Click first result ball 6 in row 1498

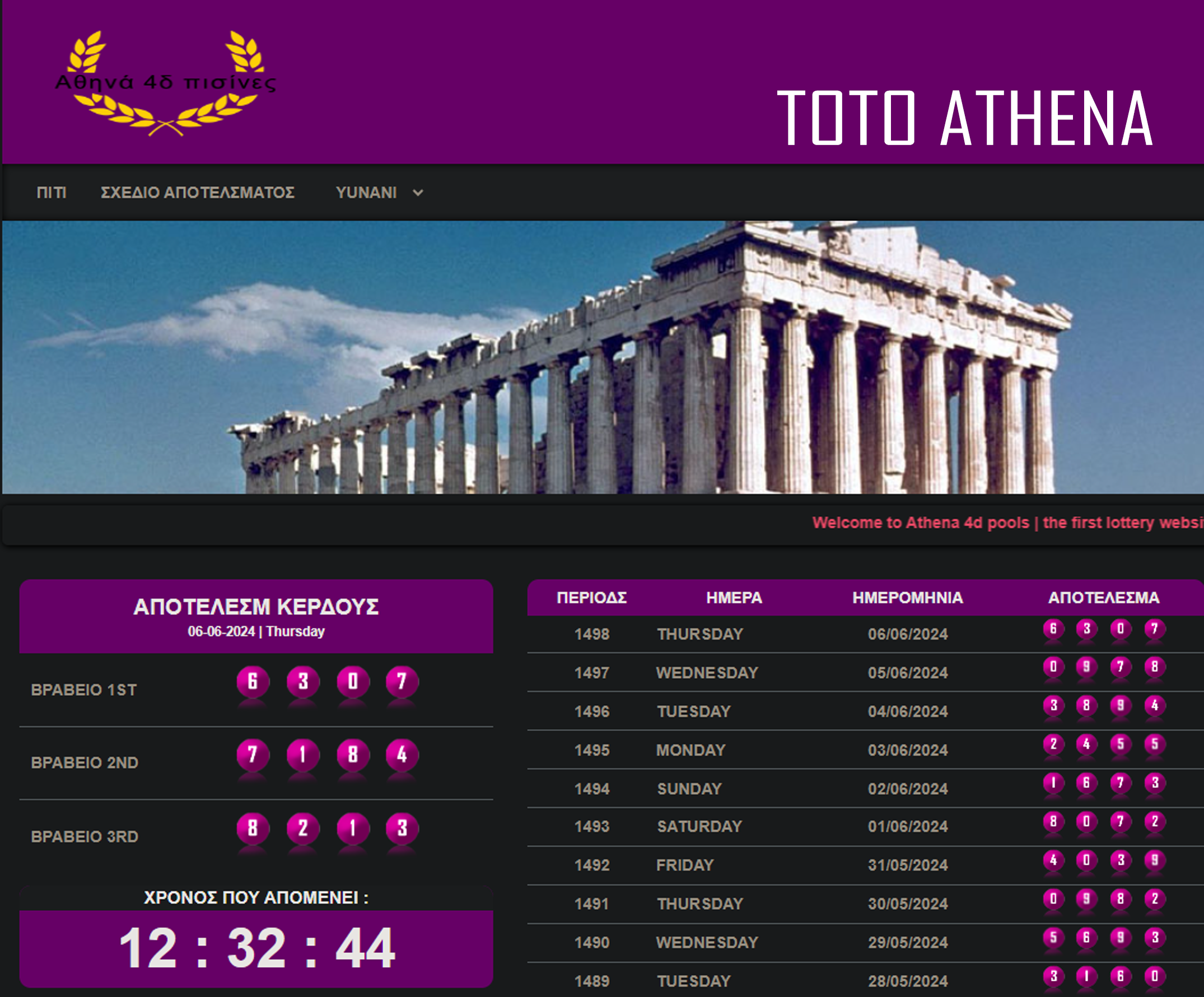point(1053,629)
